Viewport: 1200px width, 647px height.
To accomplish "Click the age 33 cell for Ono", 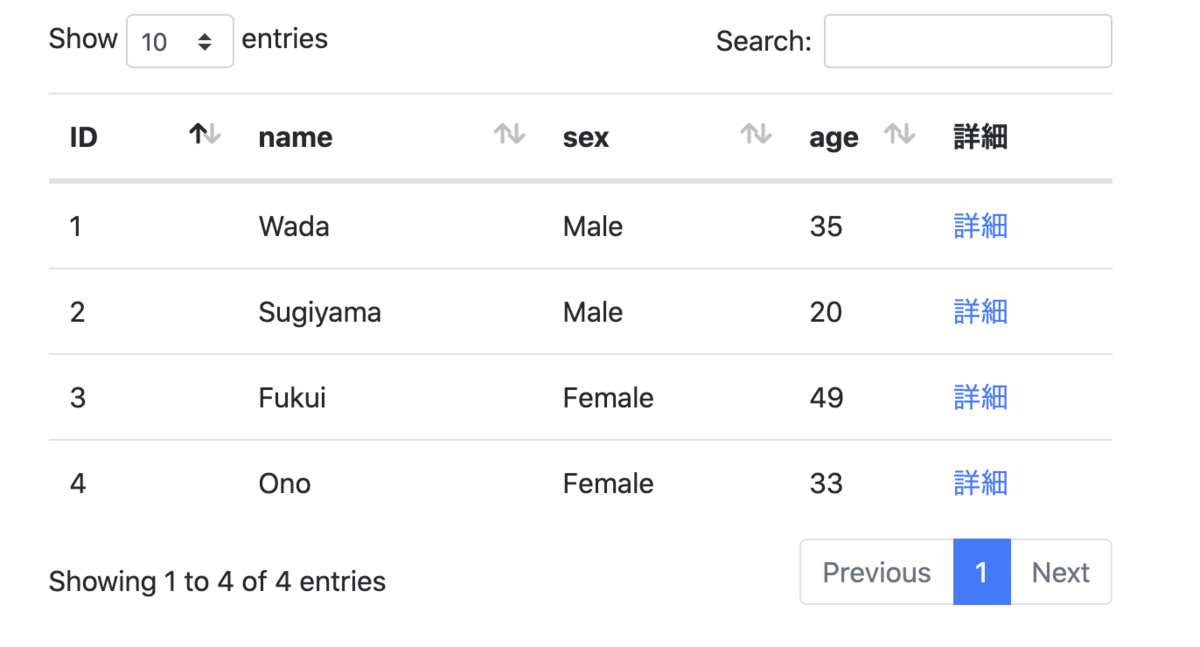I will point(826,484).
